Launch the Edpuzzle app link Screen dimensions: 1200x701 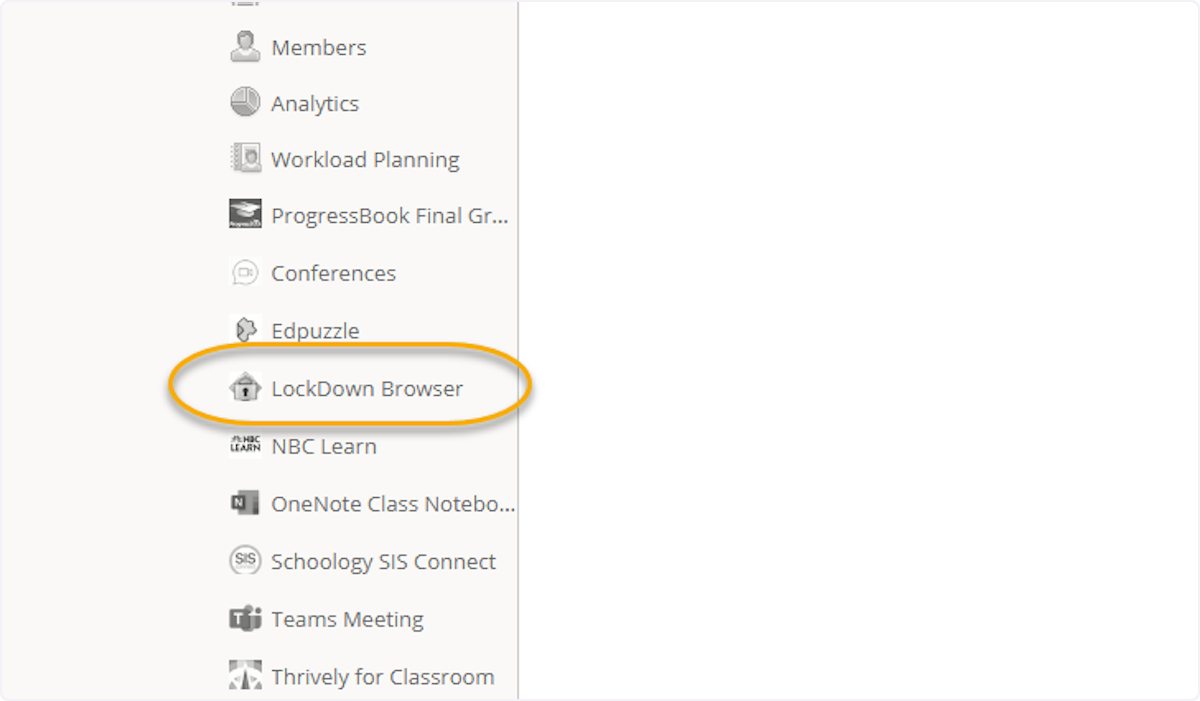pos(315,331)
